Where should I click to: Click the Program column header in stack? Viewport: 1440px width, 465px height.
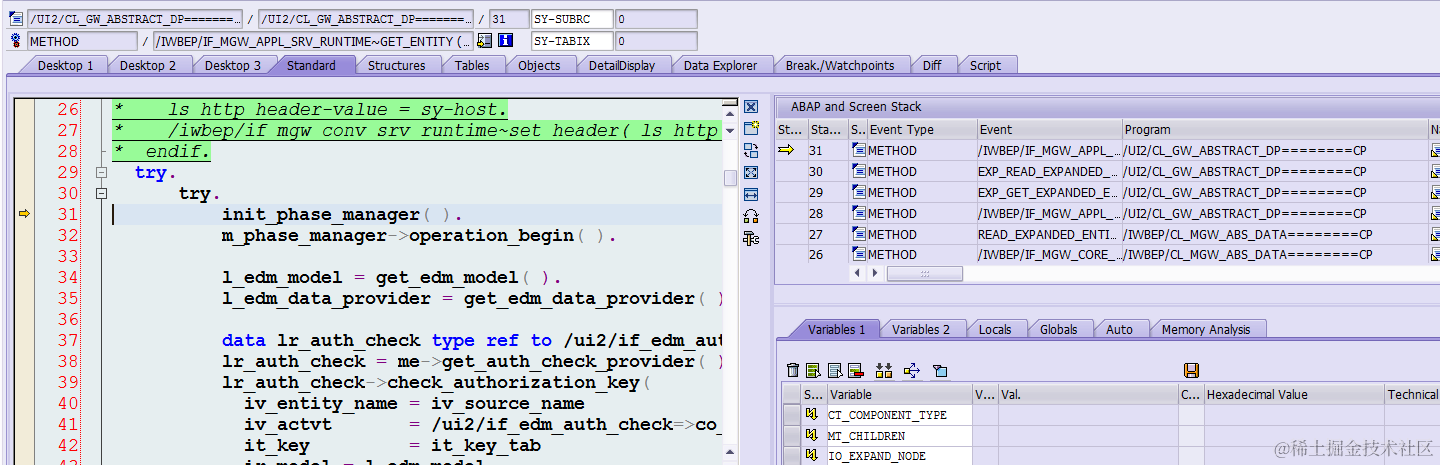point(1275,129)
